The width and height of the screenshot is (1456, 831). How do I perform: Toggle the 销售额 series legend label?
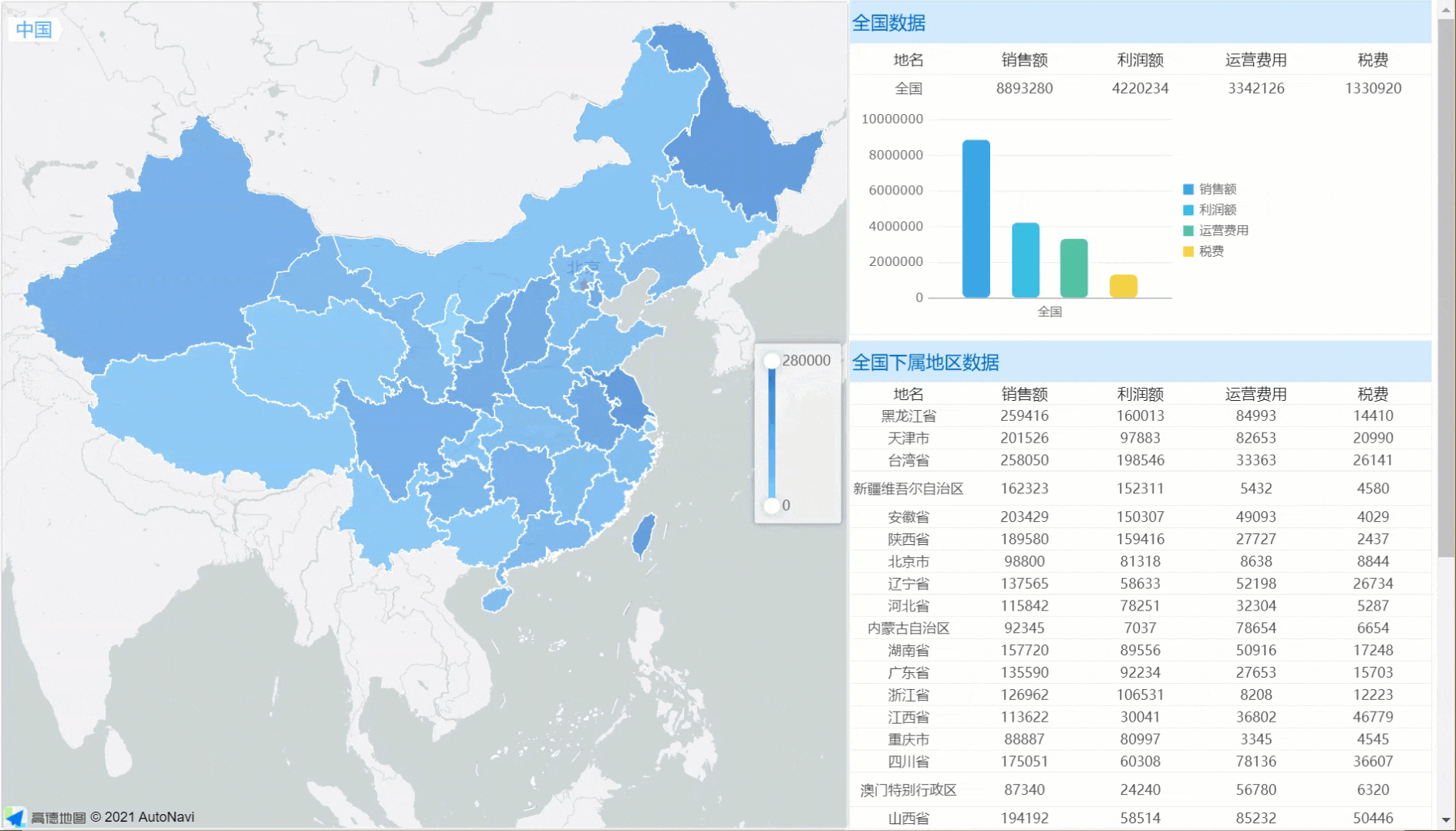[1218, 189]
